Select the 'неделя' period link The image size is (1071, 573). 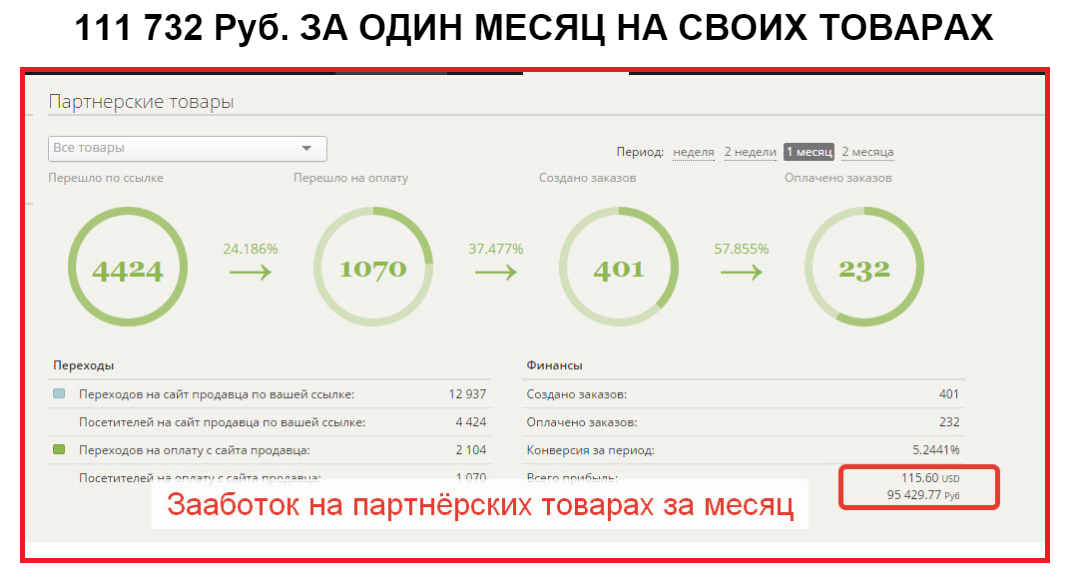pos(693,152)
